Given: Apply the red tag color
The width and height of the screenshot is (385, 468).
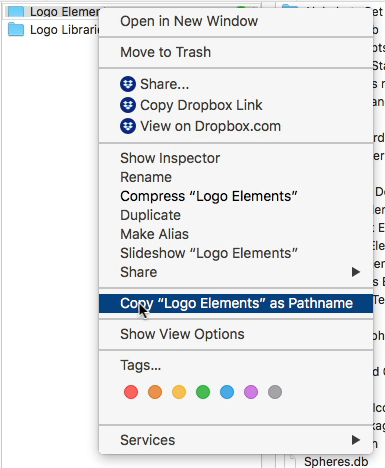Looking at the screenshot, I should pos(131,392).
